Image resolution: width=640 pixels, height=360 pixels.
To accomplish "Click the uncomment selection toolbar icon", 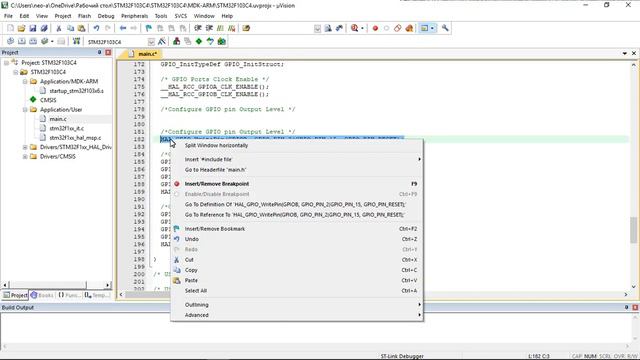I will click(x=232, y=28).
